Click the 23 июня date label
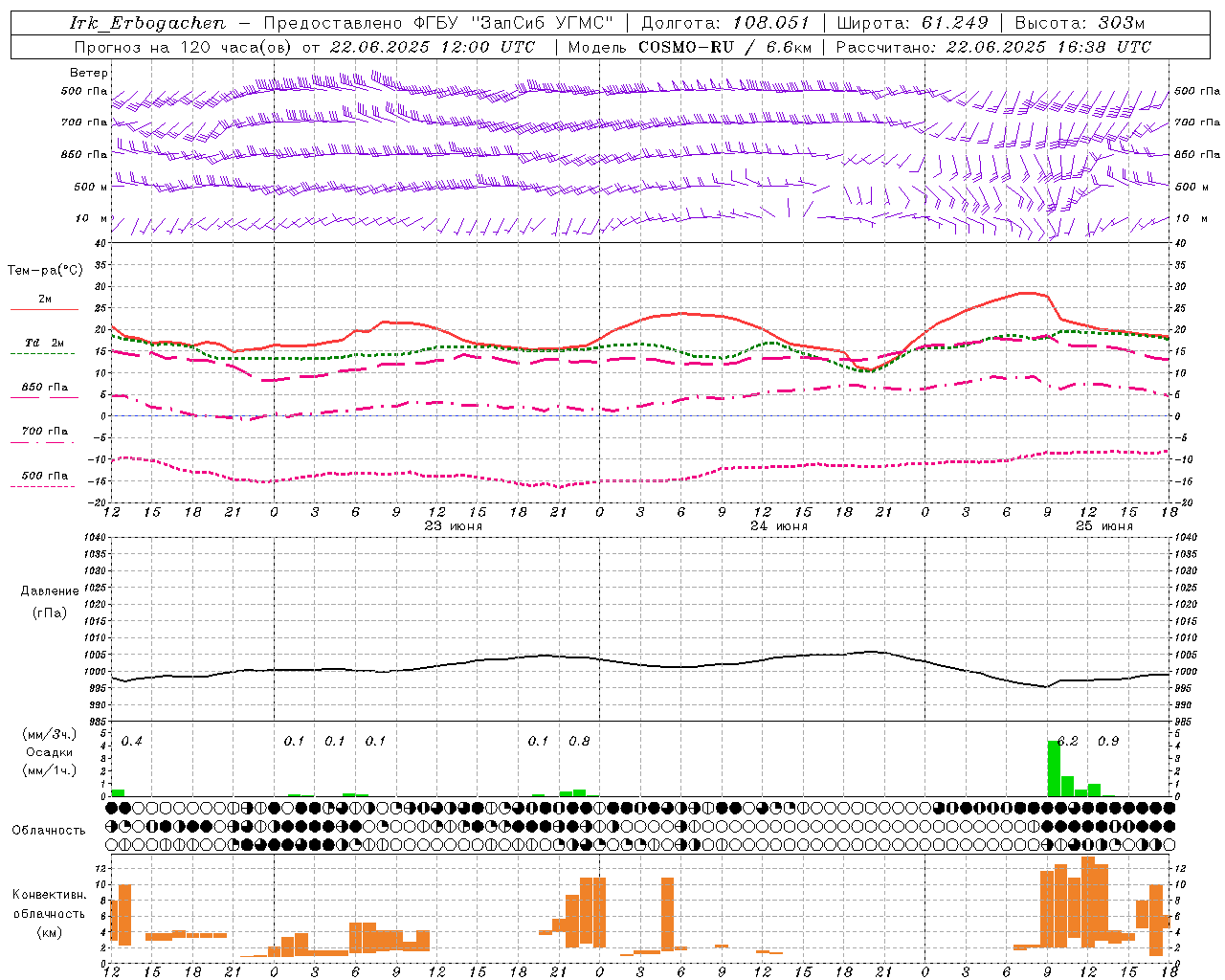The width and height of the screenshot is (1225, 980). [453, 525]
